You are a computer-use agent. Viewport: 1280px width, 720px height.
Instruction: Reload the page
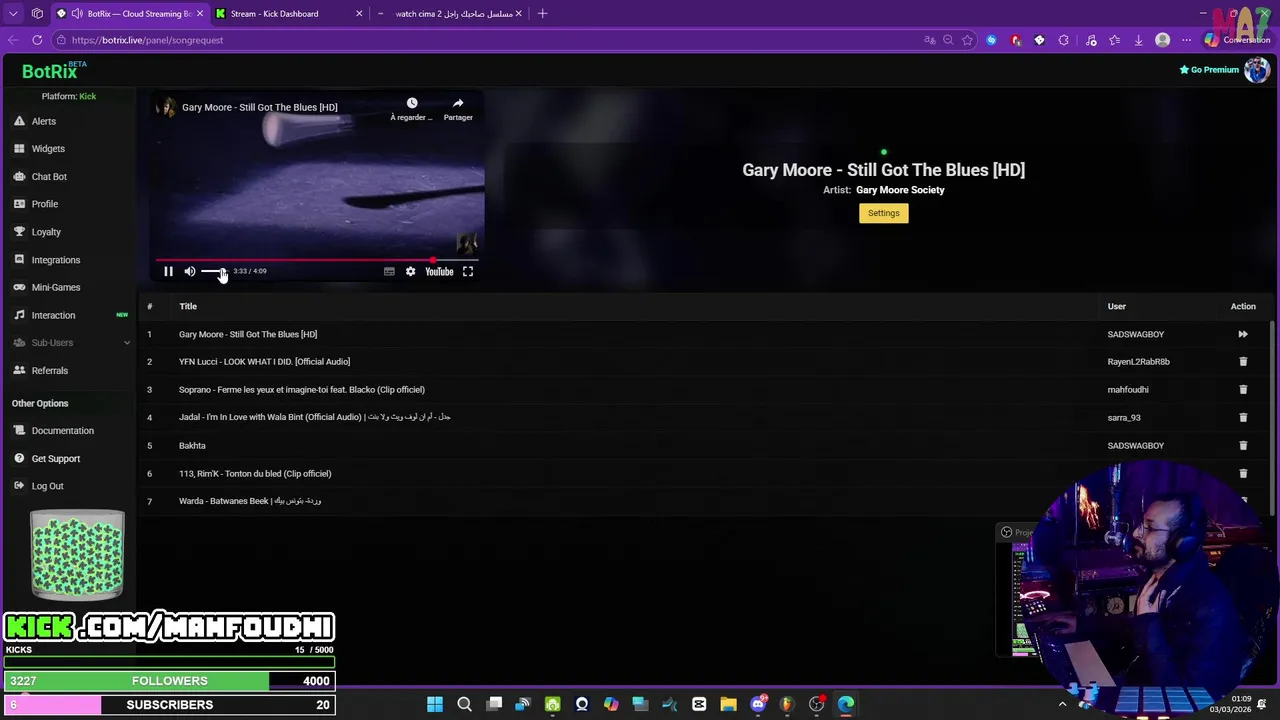37,40
